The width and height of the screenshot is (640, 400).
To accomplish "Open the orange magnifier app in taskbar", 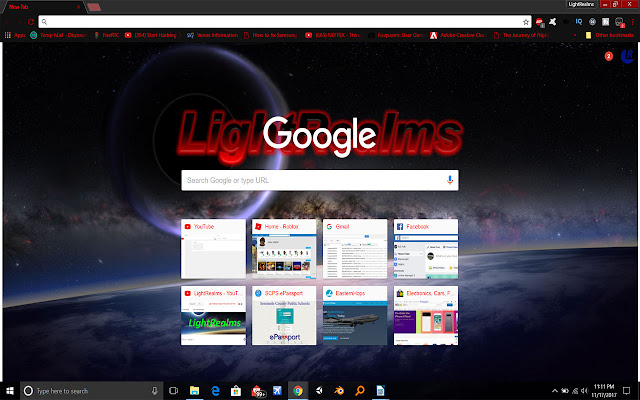I will pos(360,391).
